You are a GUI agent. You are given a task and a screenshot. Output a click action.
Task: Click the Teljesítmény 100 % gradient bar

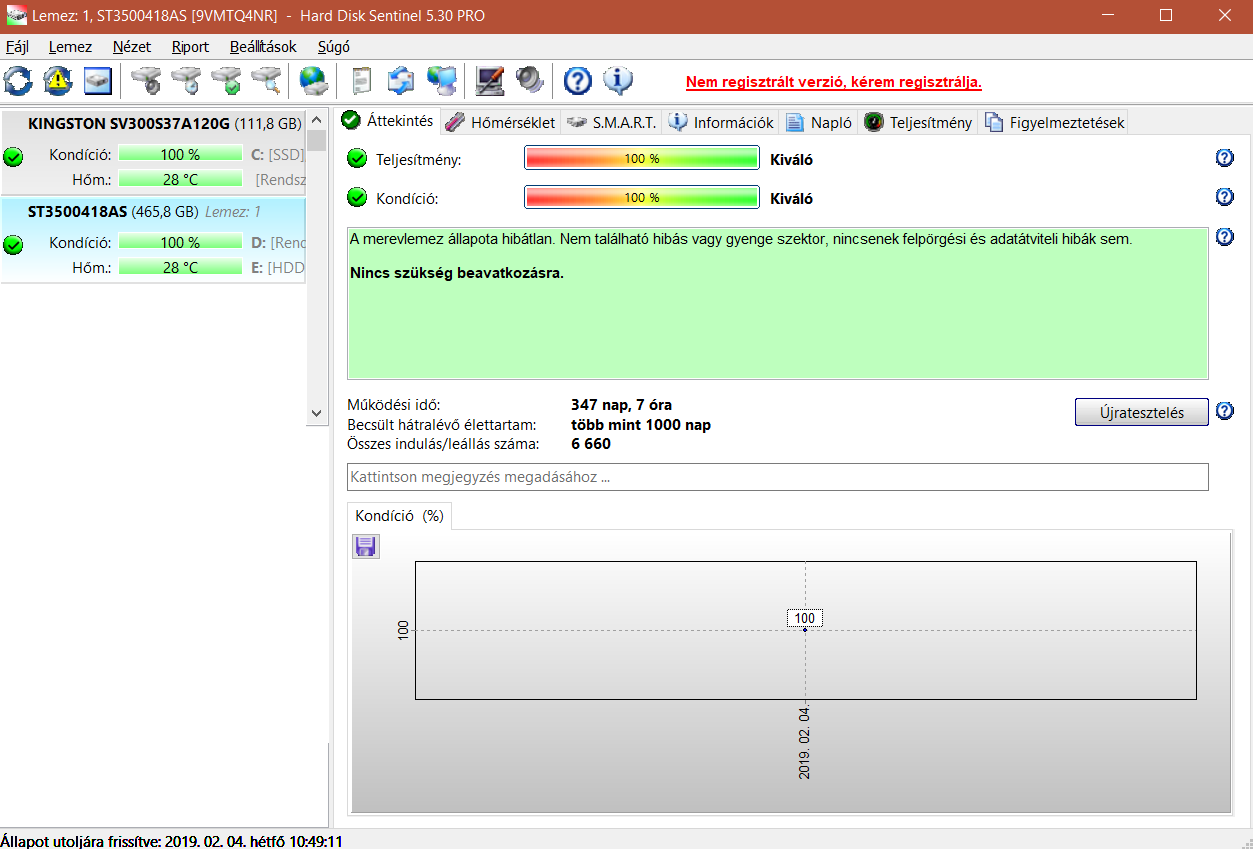[642, 158]
